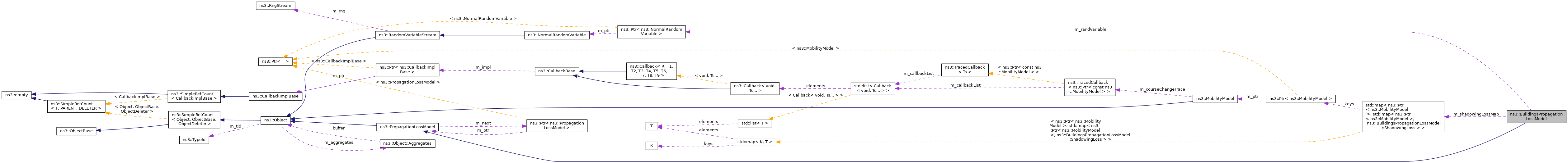The height and width of the screenshot is (163, 1568).
Task: Open the ns3::RngStream class node
Action: (275, 6)
